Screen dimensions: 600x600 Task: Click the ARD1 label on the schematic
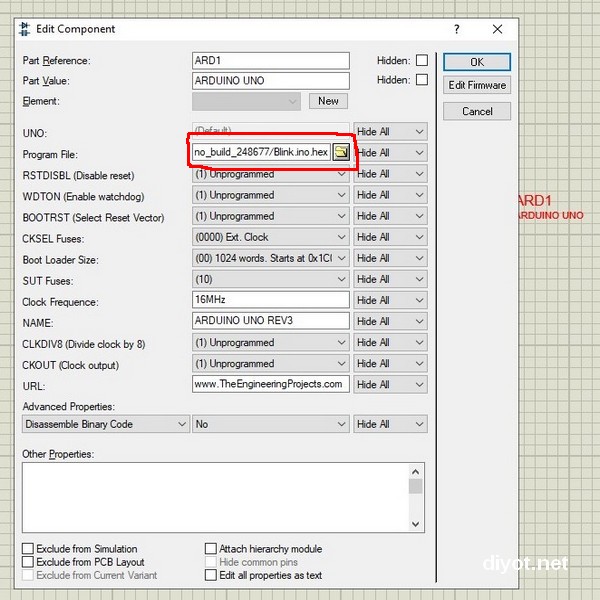pos(535,201)
